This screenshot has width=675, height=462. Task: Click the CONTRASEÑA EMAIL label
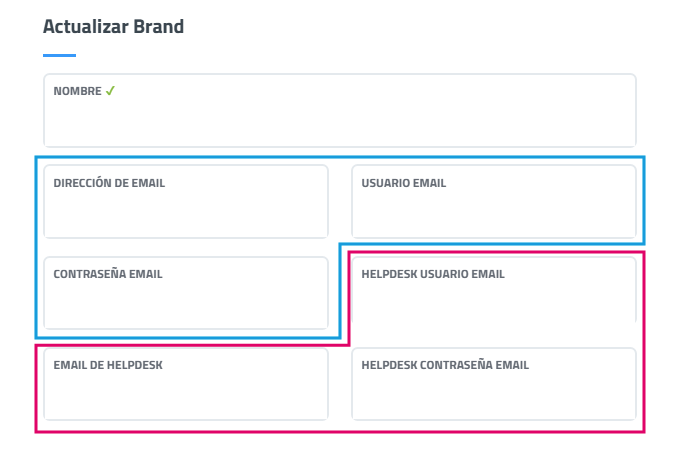107,274
